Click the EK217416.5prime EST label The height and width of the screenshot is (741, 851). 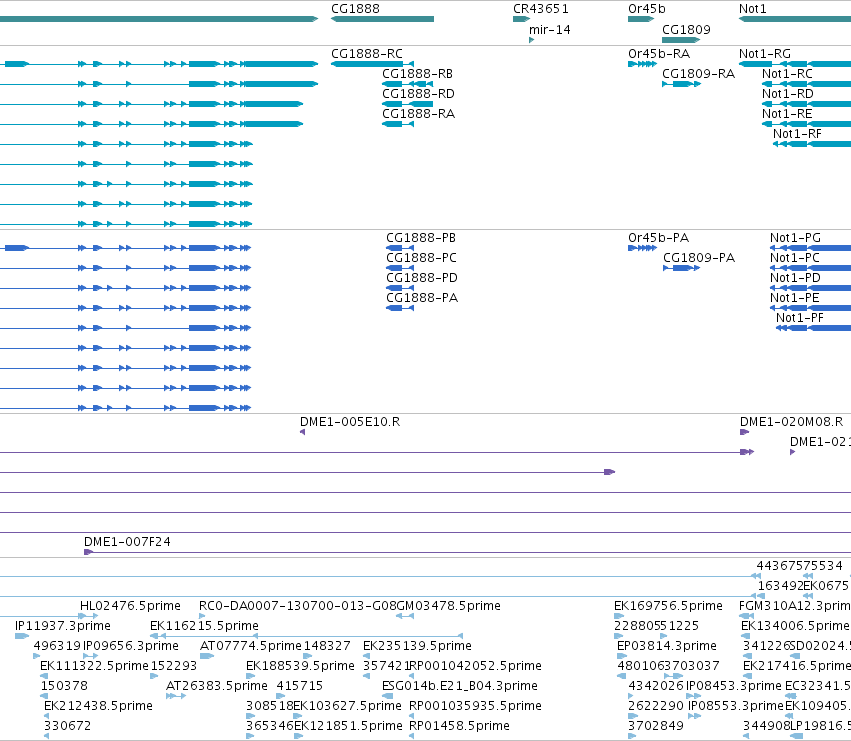point(797,666)
